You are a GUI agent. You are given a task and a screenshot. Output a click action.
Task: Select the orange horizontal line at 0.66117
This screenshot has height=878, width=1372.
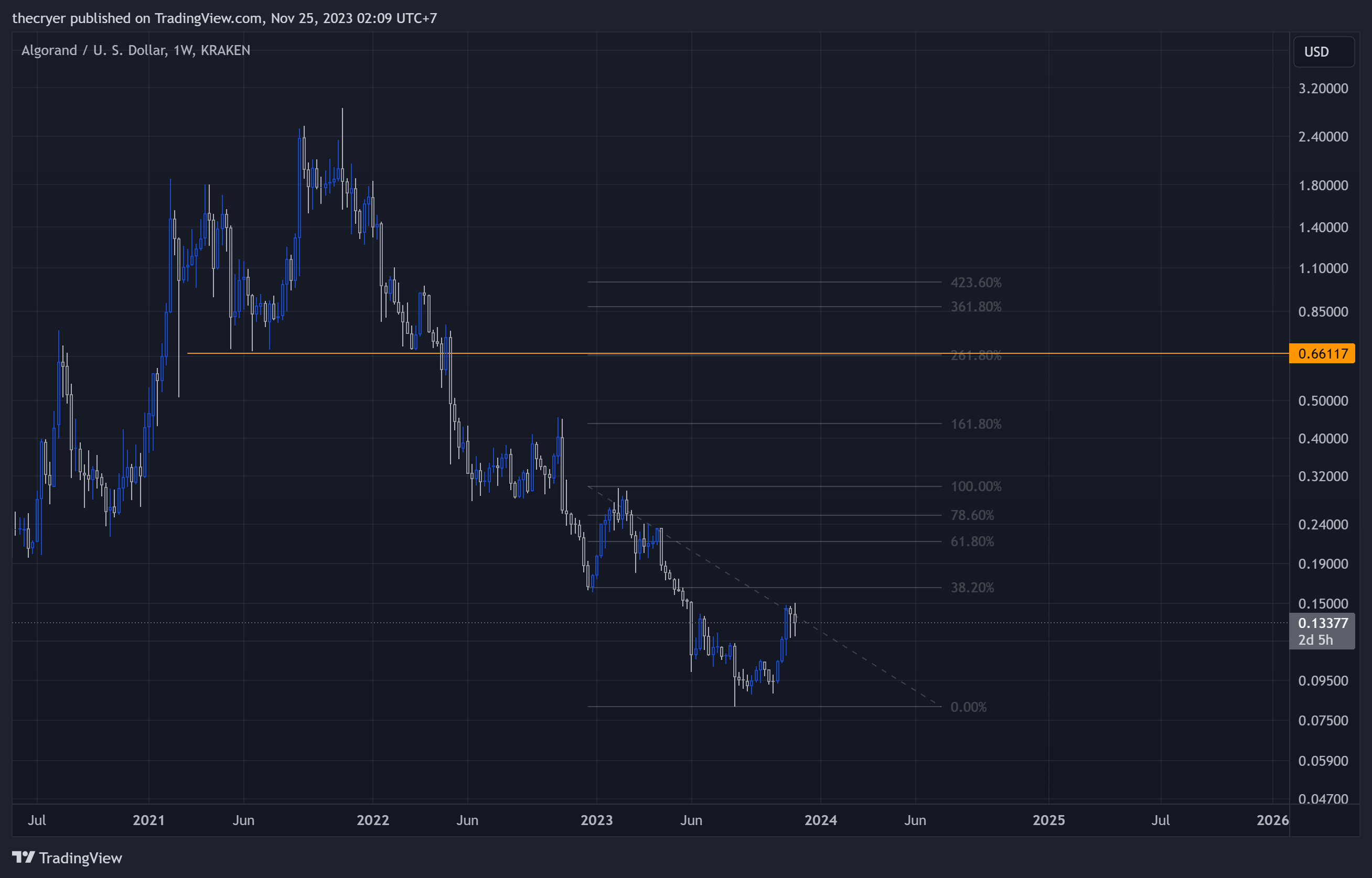[x=737, y=353]
